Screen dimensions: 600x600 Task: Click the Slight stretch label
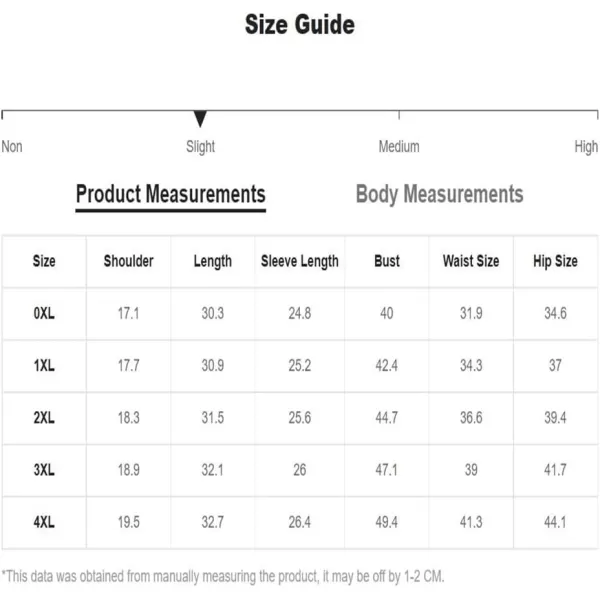201,147
